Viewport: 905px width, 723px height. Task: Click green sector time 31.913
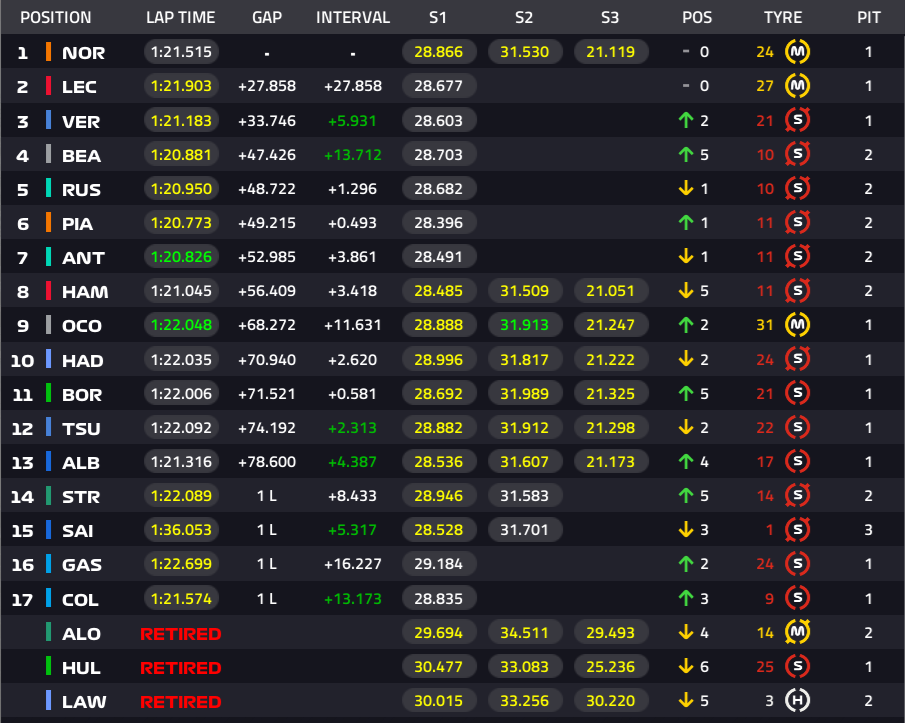click(525, 325)
